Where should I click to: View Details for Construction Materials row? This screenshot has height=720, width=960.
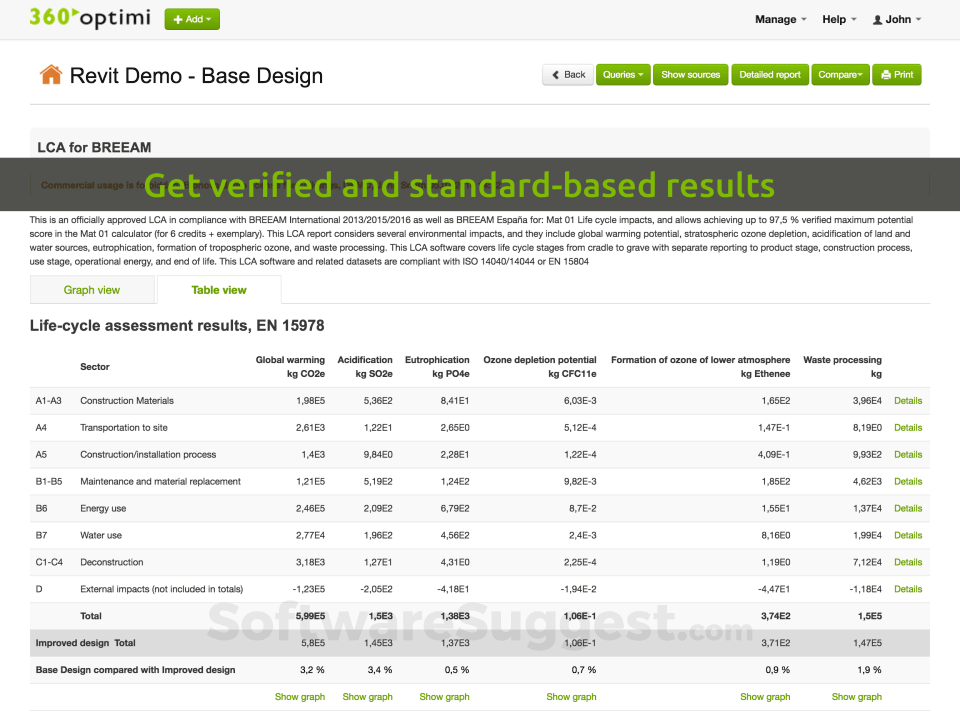pyautogui.click(x=907, y=400)
